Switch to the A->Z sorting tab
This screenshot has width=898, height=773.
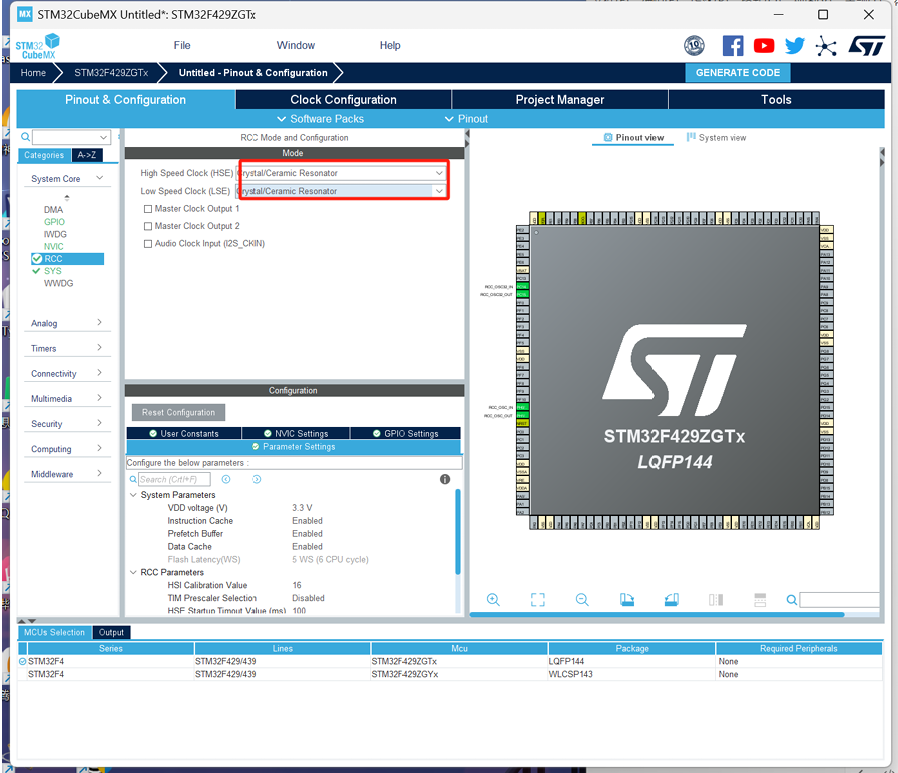tap(87, 155)
